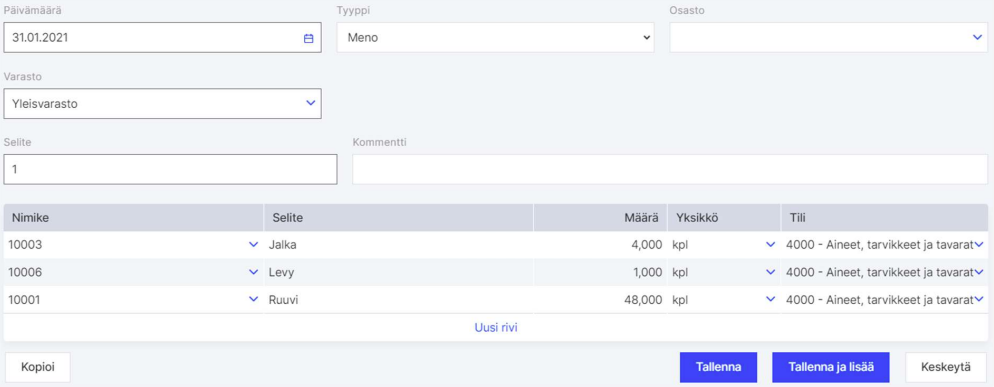Open unit chevron in the Jalka row

tap(771, 244)
